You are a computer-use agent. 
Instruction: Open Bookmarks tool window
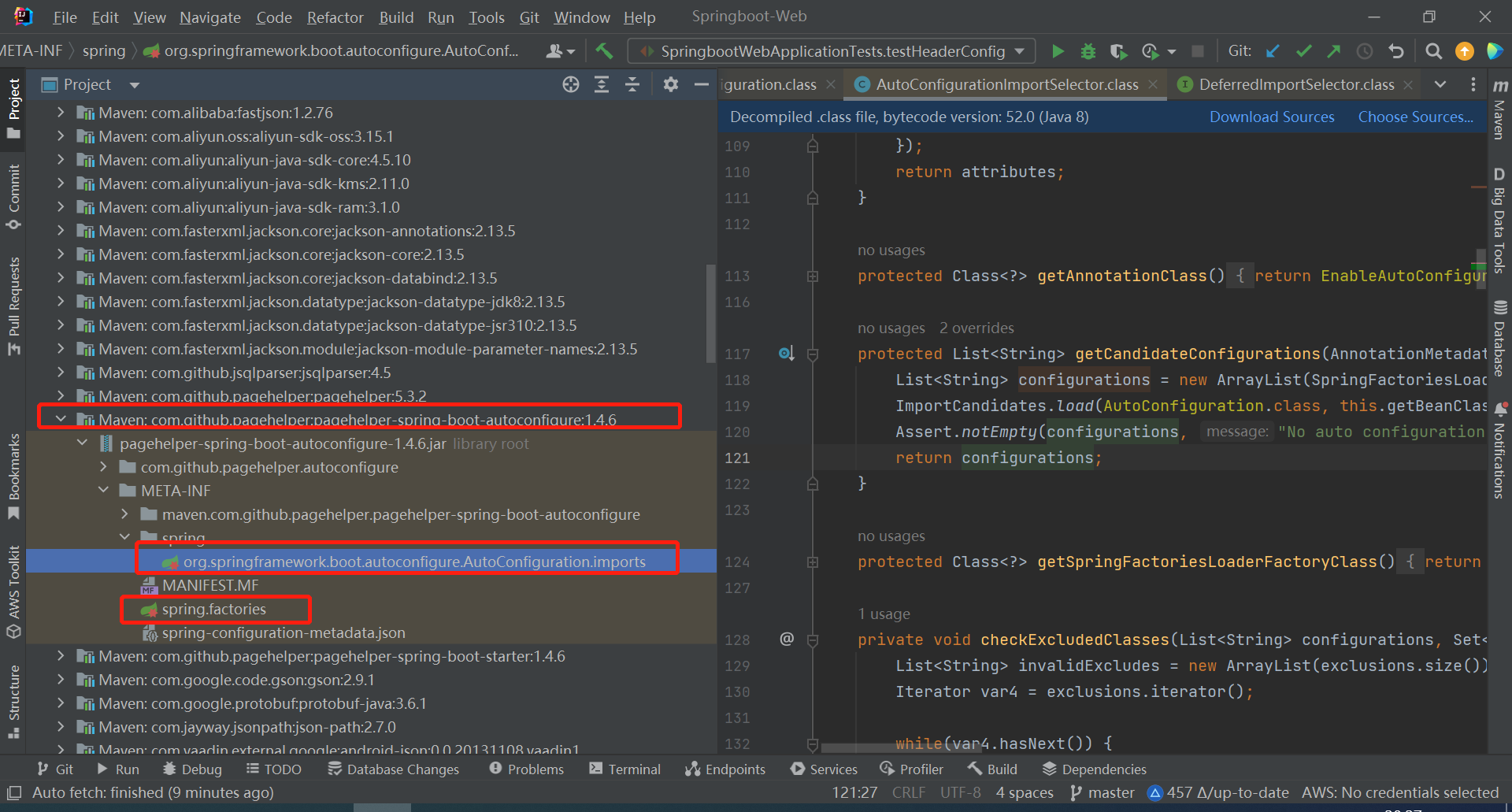[x=13, y=476]
